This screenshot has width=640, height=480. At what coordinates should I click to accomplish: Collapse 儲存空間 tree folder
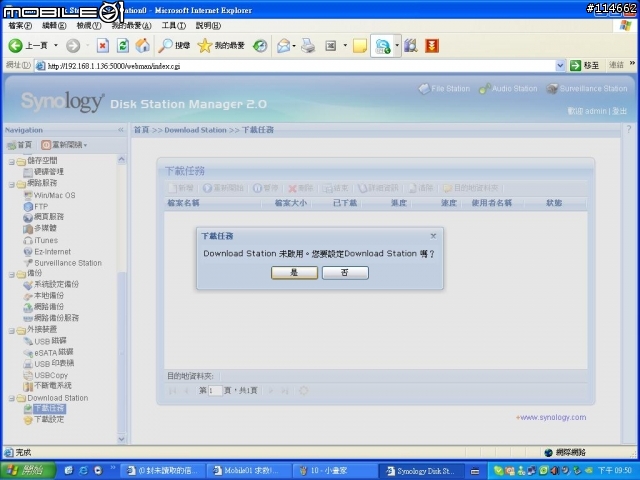click(12, 162)
